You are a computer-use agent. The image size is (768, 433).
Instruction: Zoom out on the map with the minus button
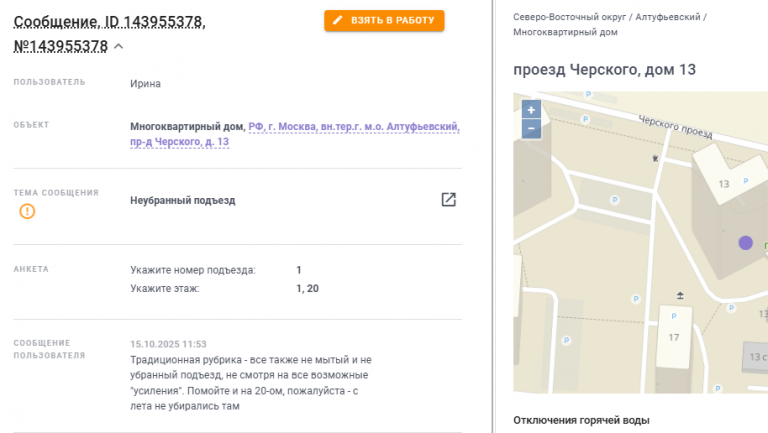pyautogui.click(x=531, y=128)
